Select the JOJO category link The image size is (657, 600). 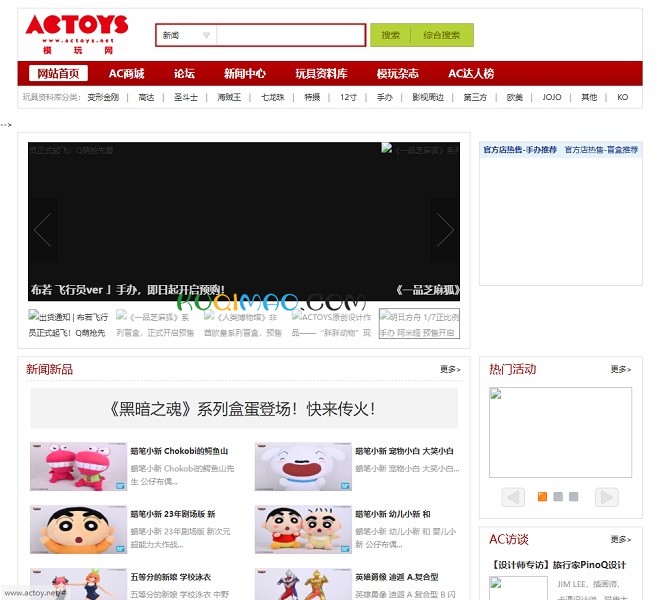(551, 97)
